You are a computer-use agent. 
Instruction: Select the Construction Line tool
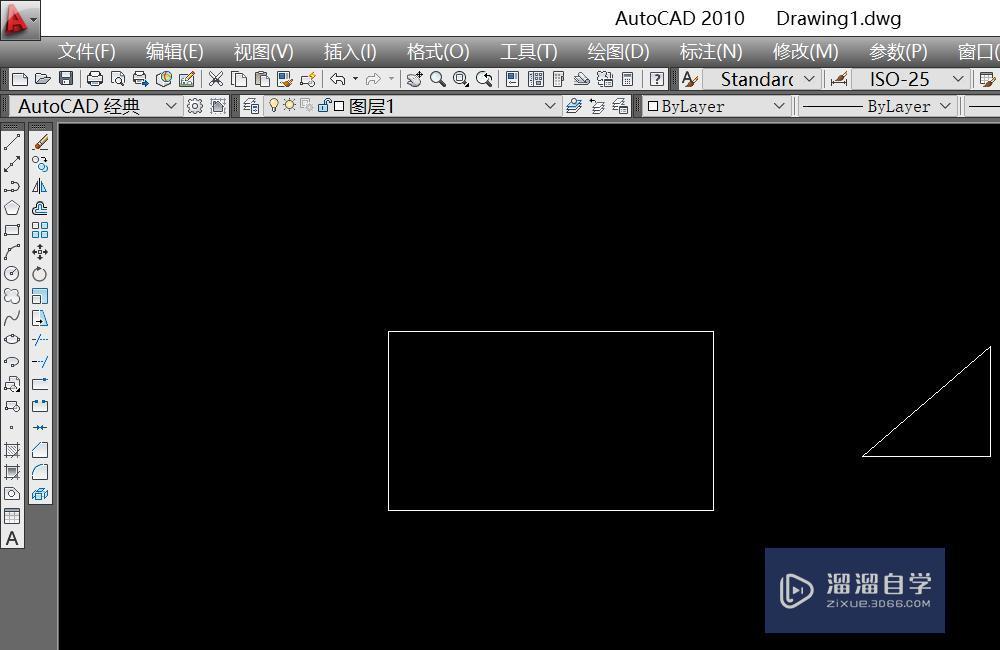12,165
